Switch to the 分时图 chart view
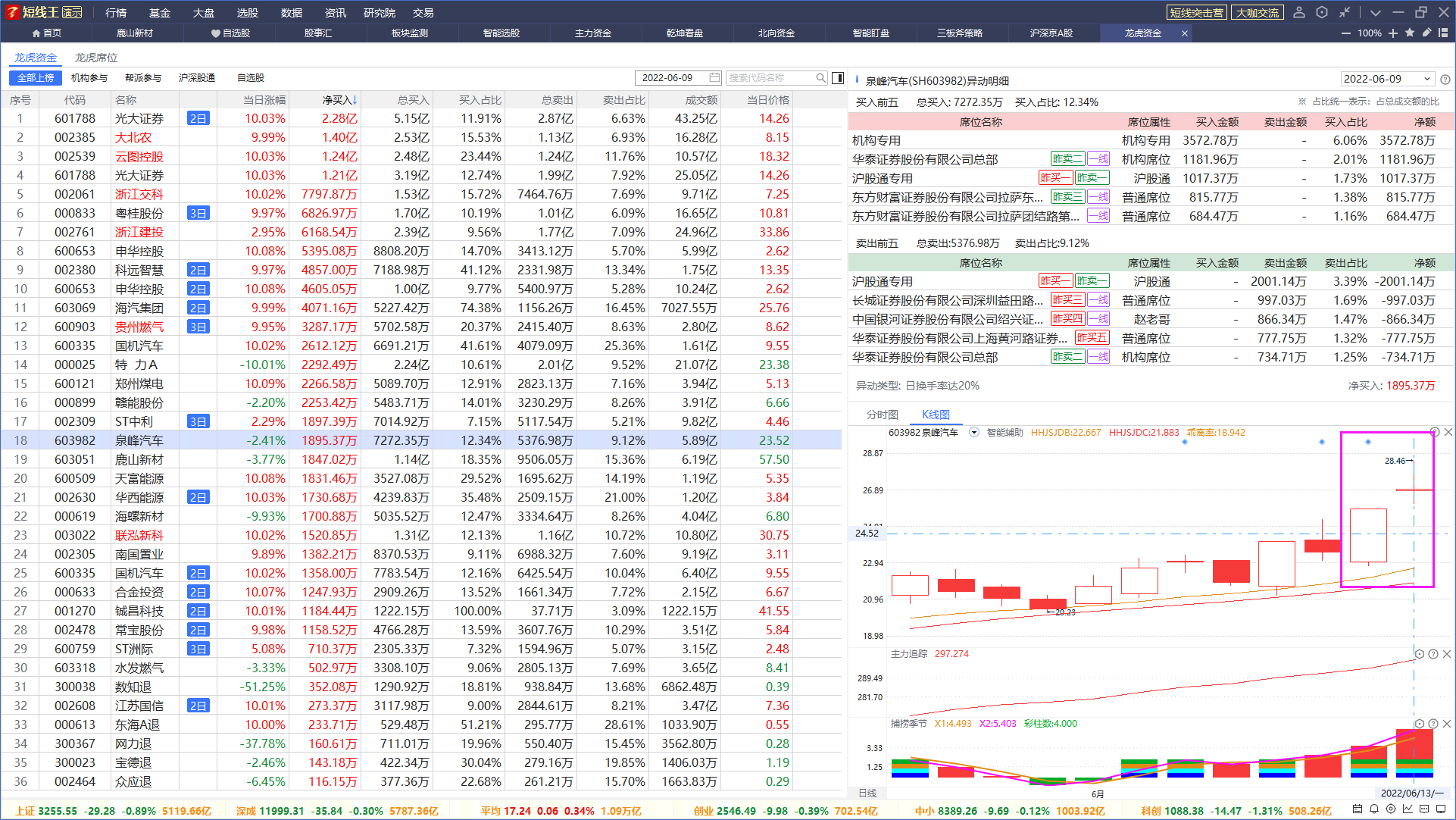 [883, 415]
